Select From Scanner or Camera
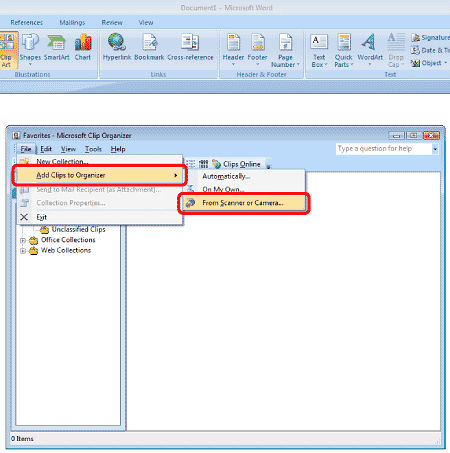450x453 pixels. [243, 203]
